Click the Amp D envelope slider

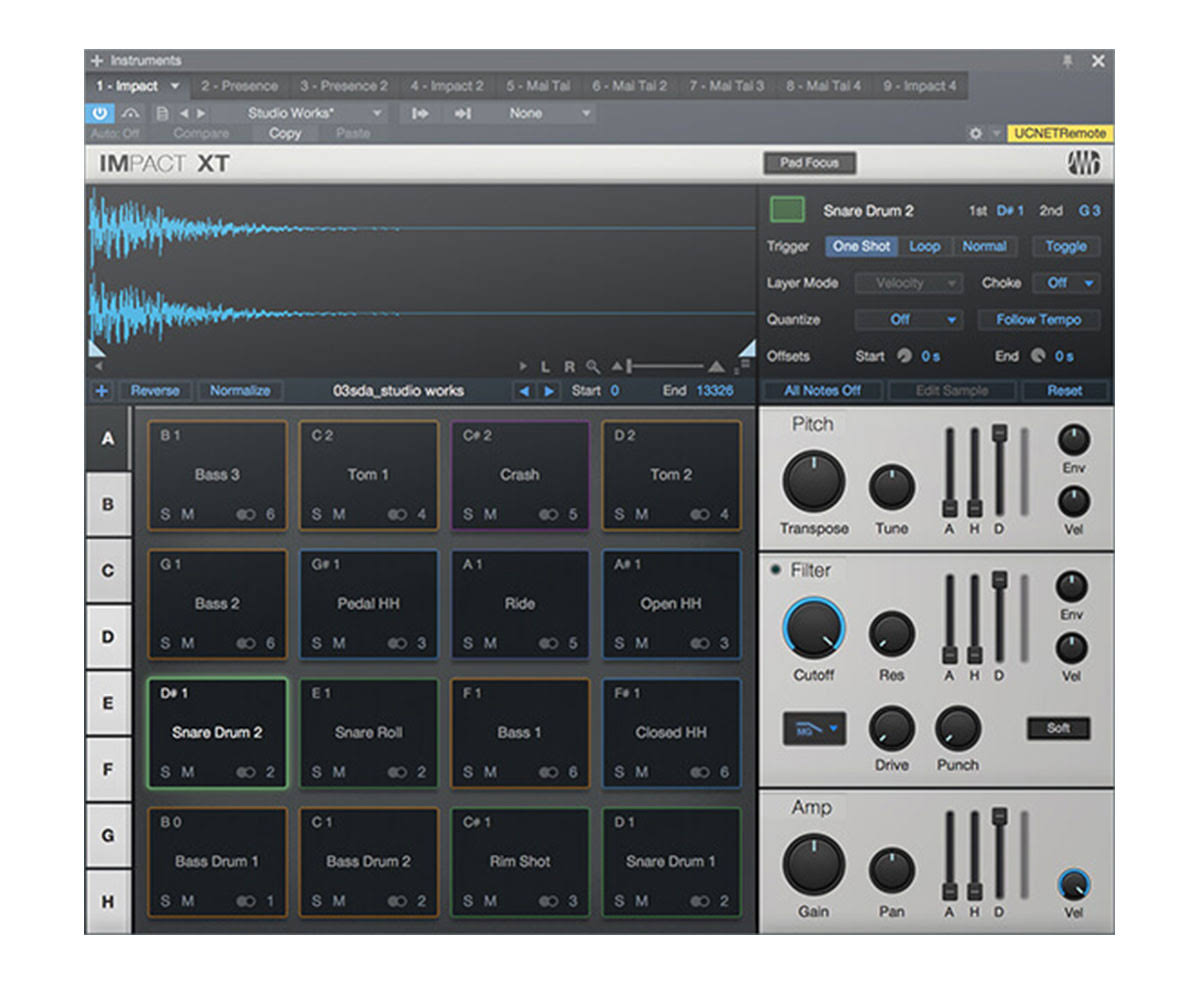pyautogui.click(x=998, y=855)
